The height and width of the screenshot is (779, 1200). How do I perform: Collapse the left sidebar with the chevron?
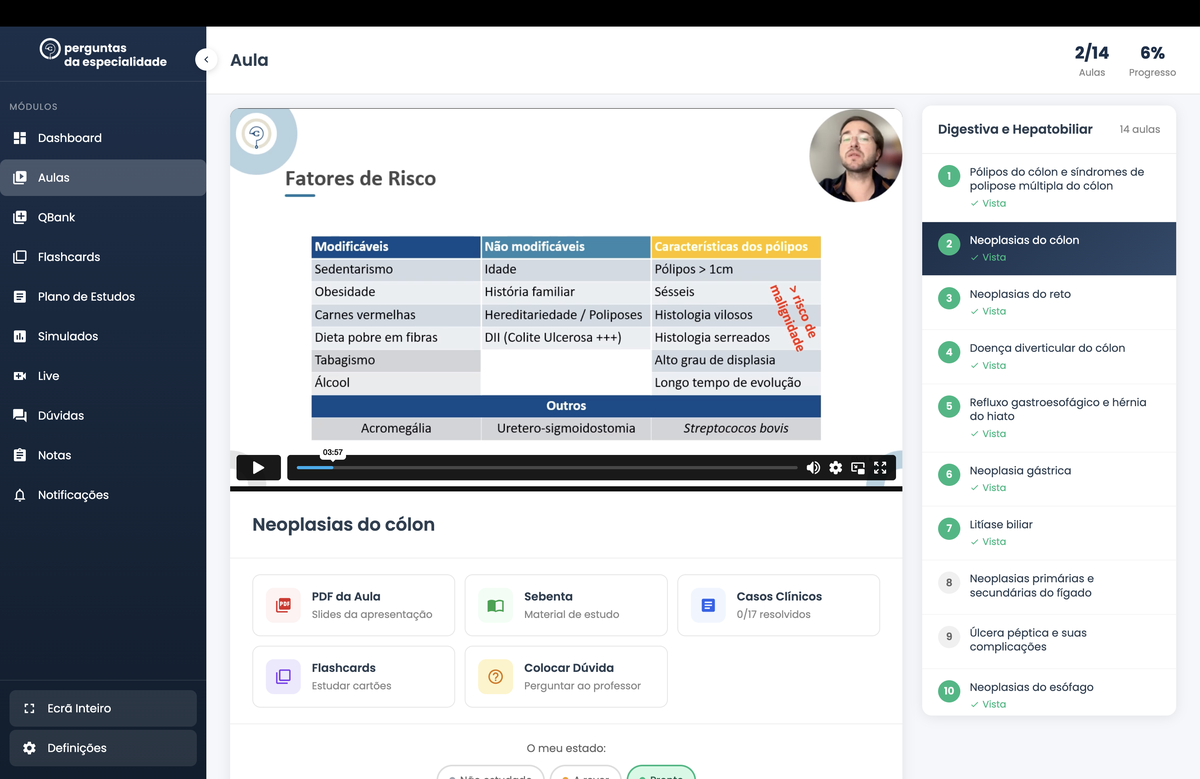click(205, 59)
